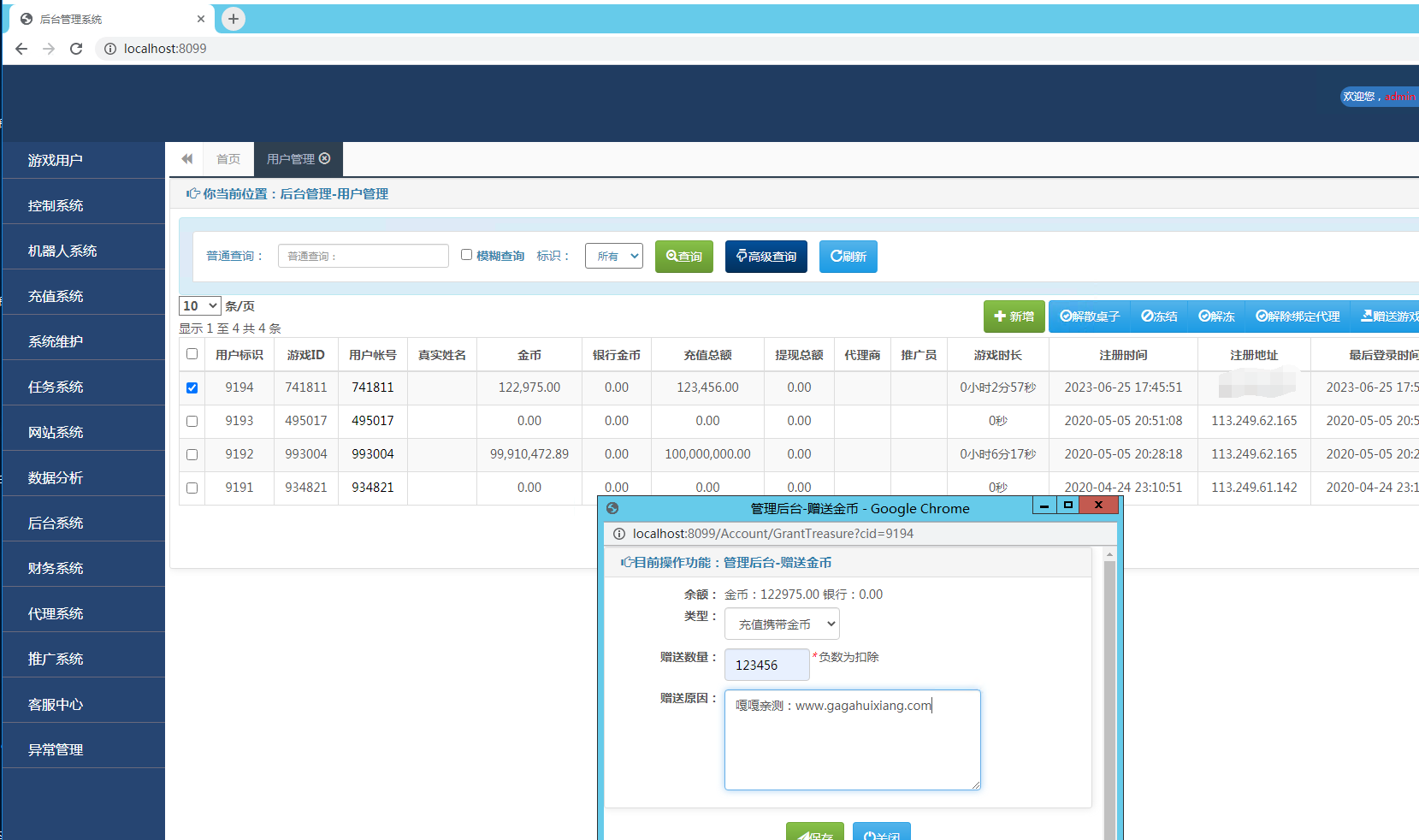Click the browser back arrow
The height and width of the screenshot is (840, 1419).
tap(21, 49)
